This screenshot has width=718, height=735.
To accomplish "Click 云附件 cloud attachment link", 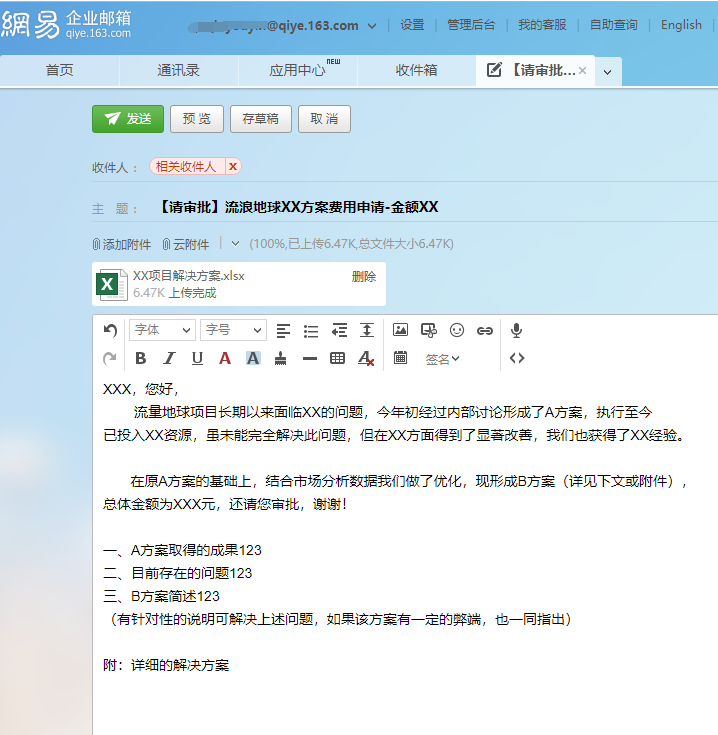I will tap(186, 244).
